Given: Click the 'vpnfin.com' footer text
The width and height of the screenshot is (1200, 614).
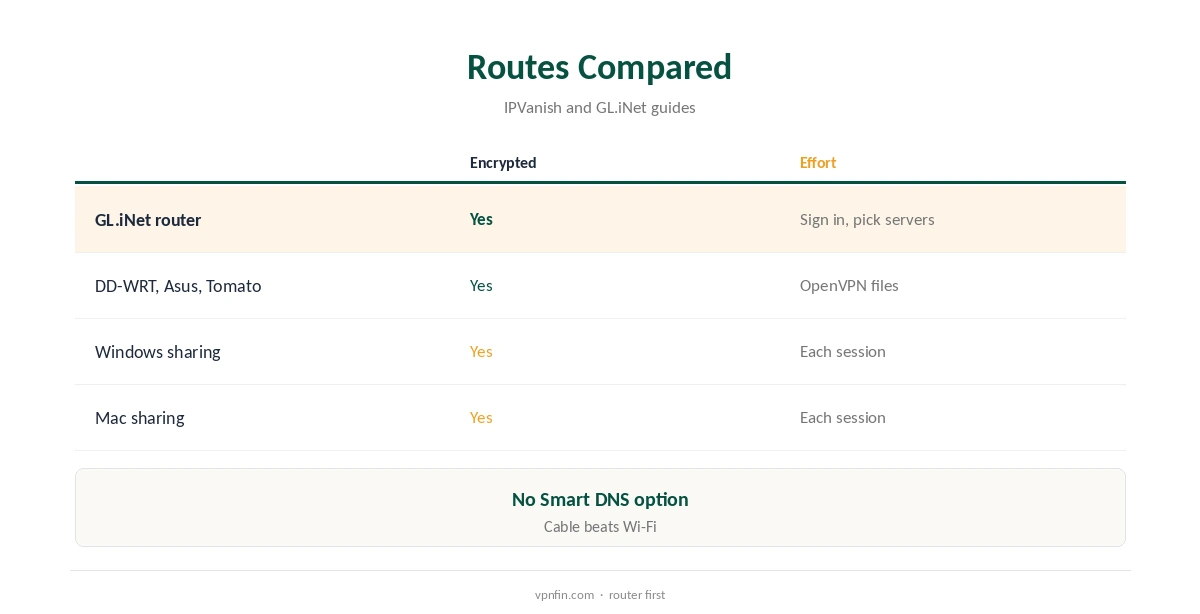Looking at the screenshot, I should point(564,594).
